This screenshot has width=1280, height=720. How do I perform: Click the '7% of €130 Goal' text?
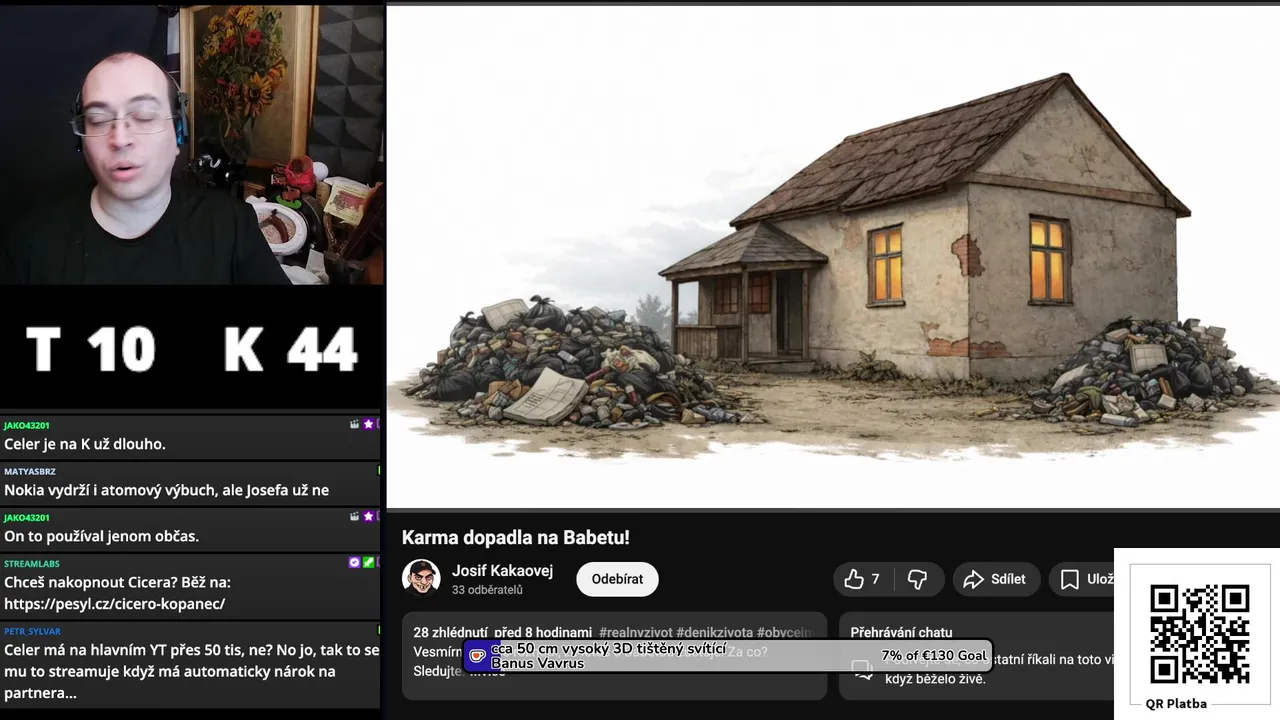tap(934, 656)
